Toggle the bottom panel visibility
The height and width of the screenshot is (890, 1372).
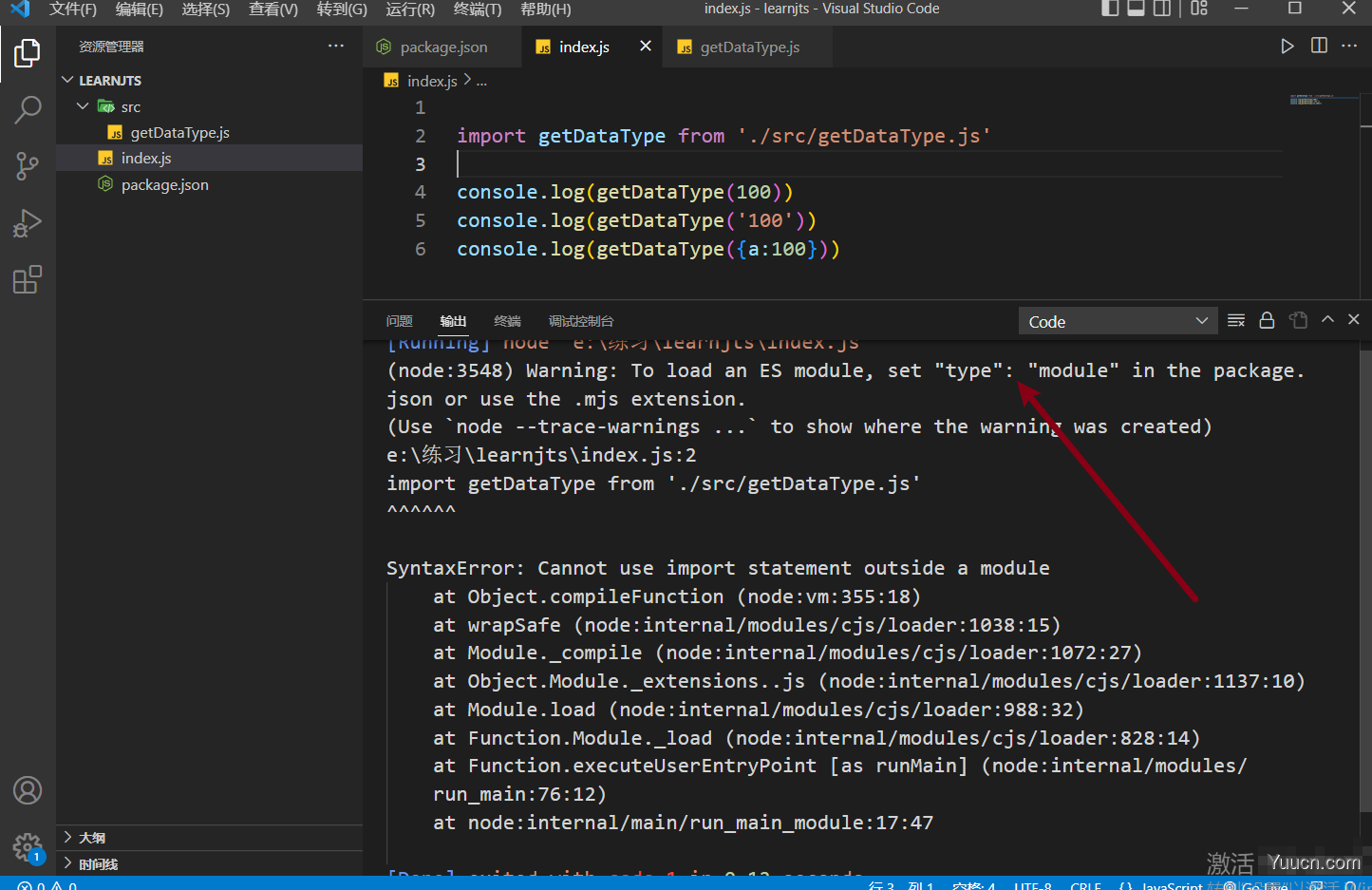click(1136, 9)
